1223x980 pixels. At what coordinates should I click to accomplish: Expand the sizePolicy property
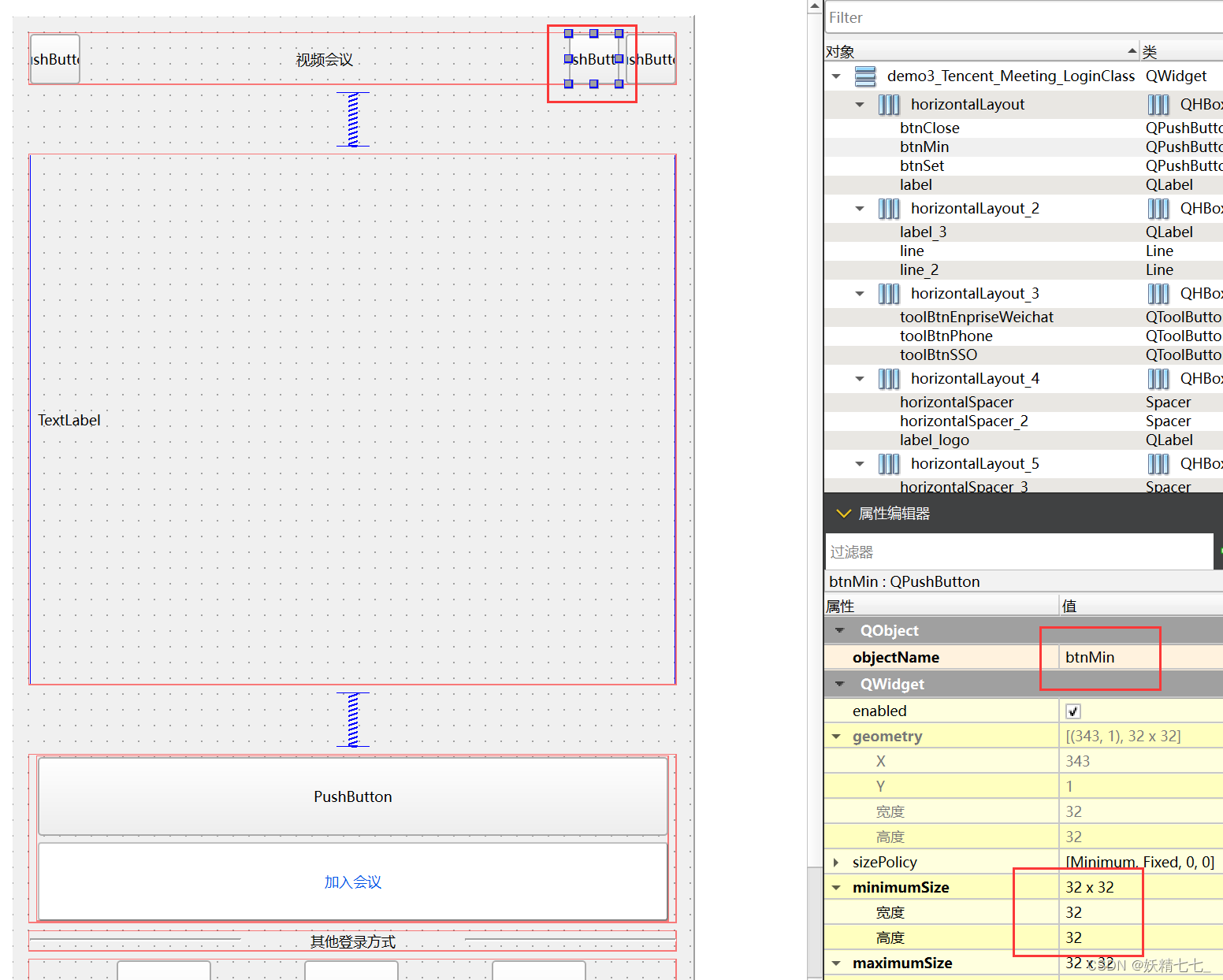tap(836, 863)
